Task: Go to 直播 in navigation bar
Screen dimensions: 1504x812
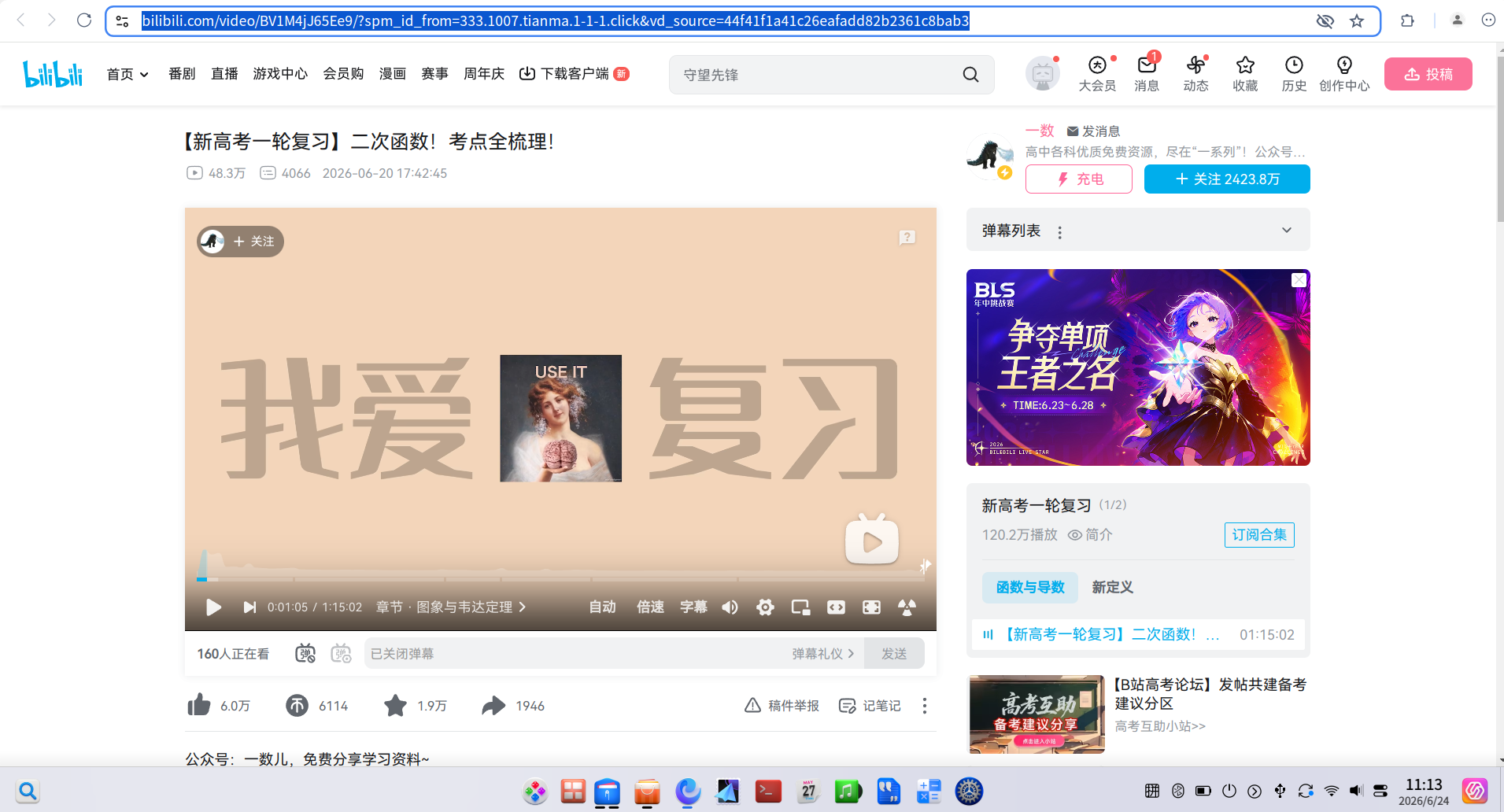Action: pyautogui.click(x=224, y=74)
